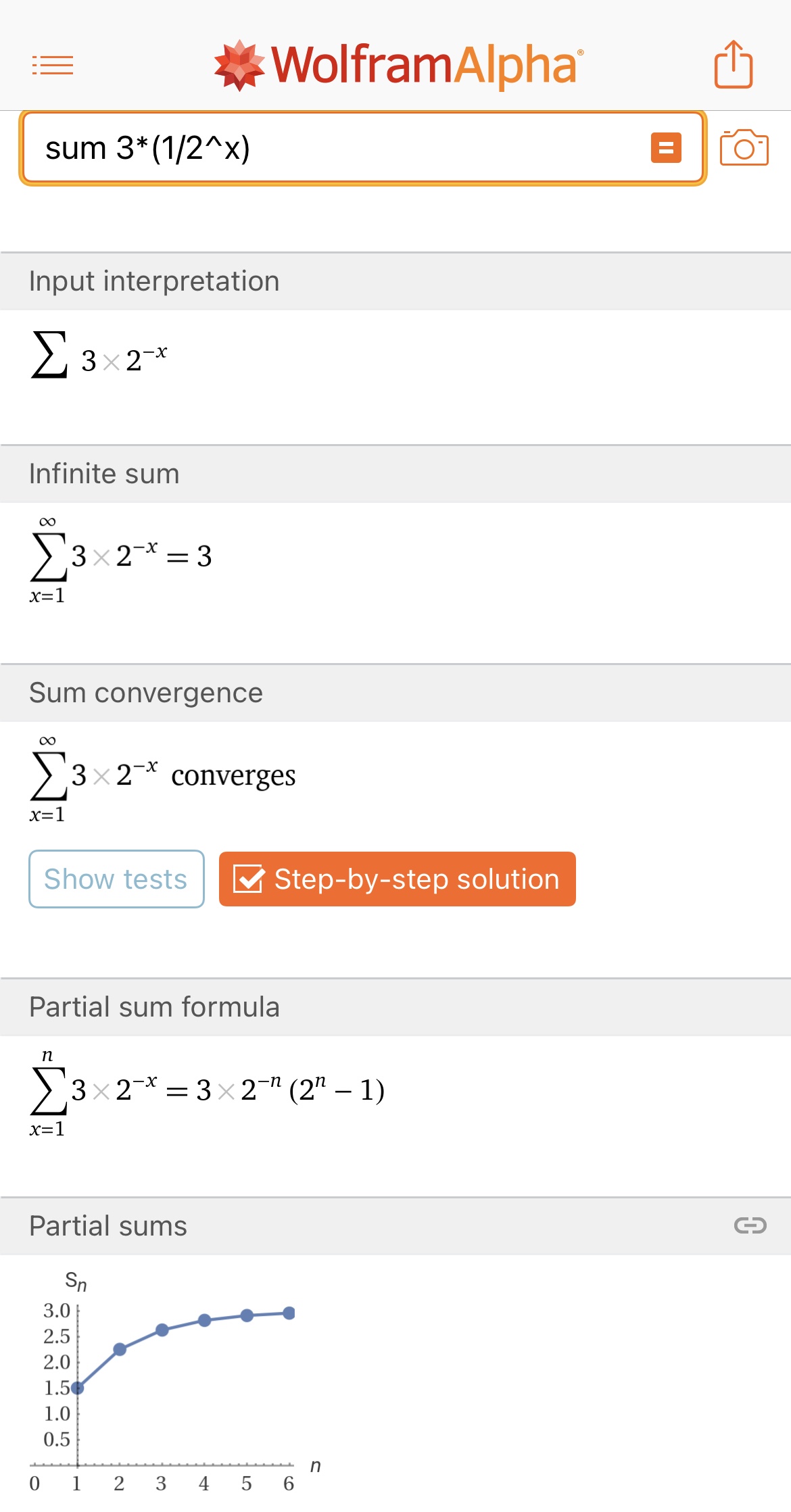Viewport: 791px width, 1512px height.
Task: Click the plot data point at n=6
Action: [289, 1313]
